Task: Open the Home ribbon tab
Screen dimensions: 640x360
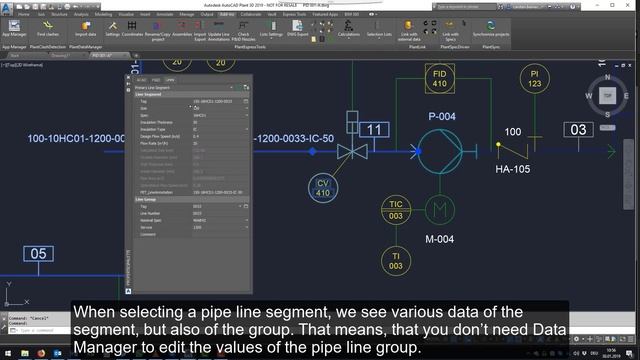Action: (x=24, y=14)
